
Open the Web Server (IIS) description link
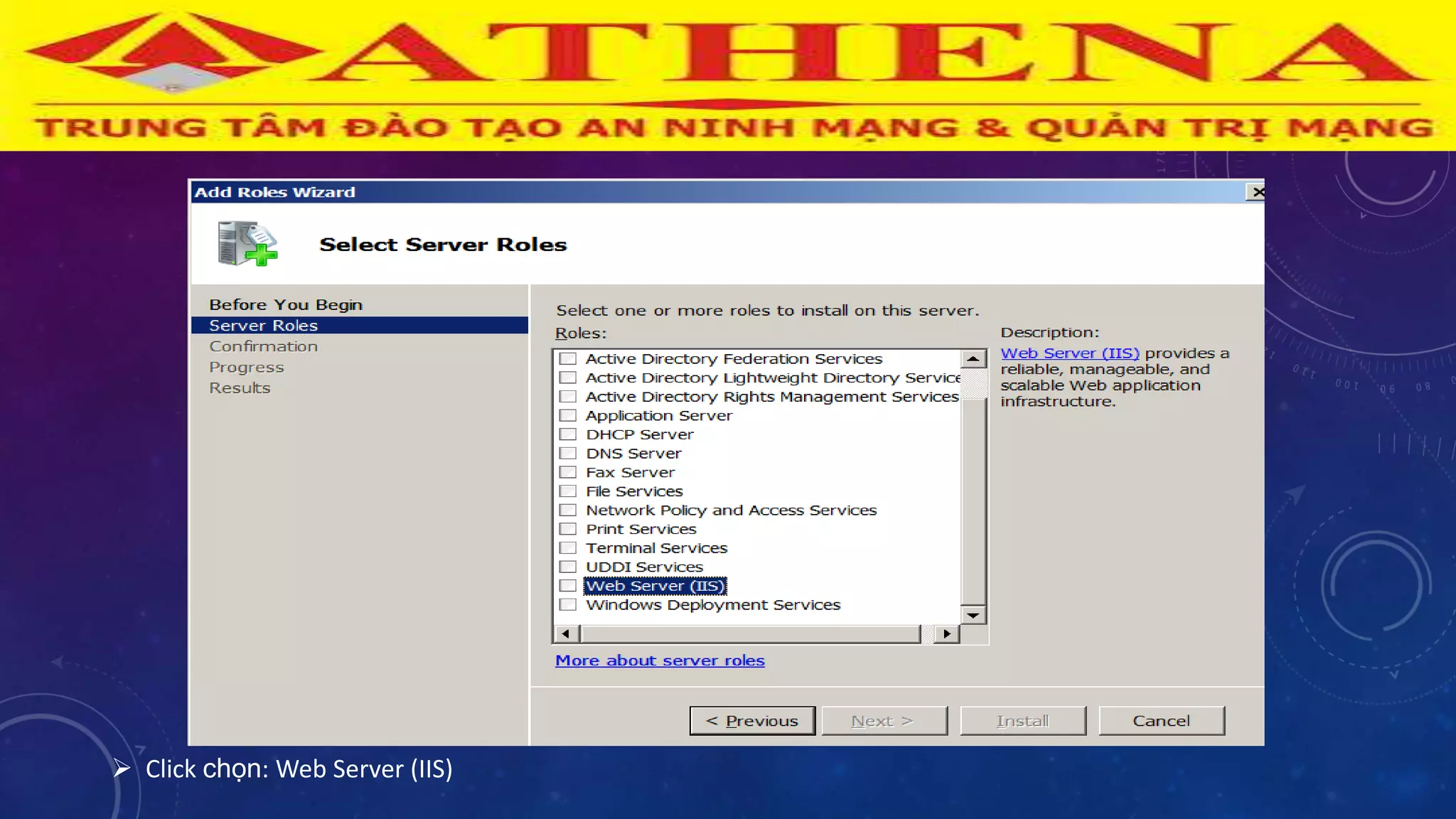click(1070, 353)
